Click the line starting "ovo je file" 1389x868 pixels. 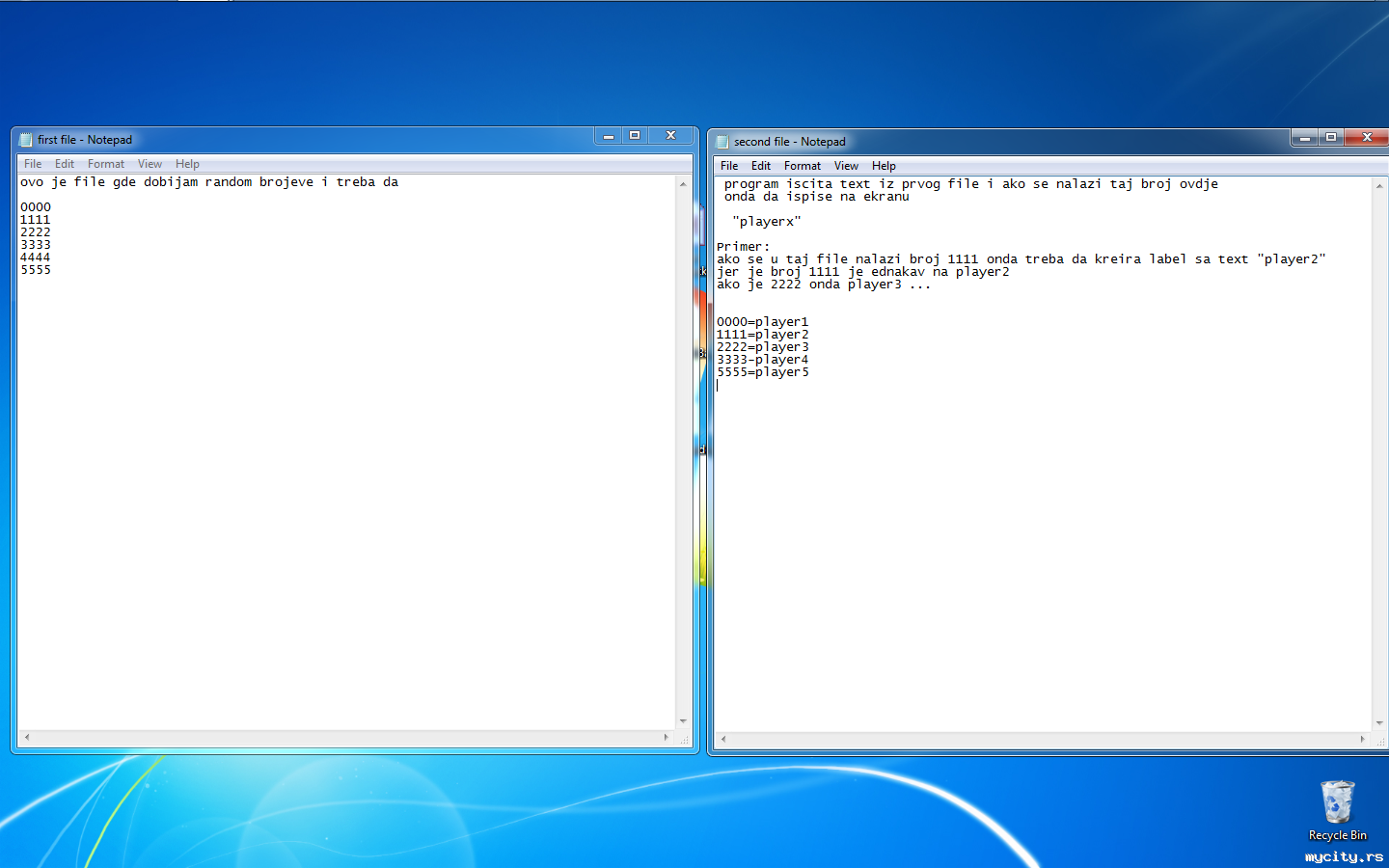click(209, 182)
